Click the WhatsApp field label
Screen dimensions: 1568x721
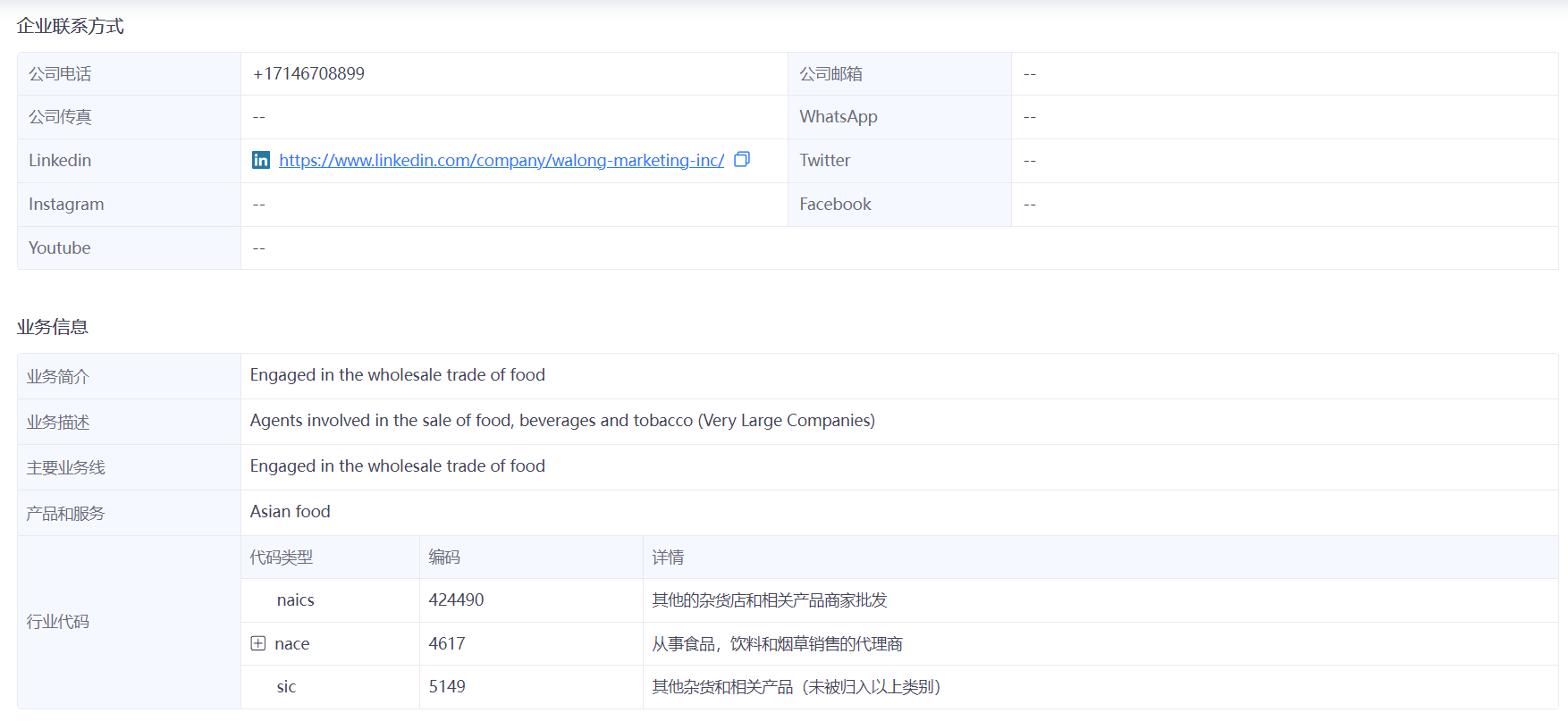click(x=838, y=116)
